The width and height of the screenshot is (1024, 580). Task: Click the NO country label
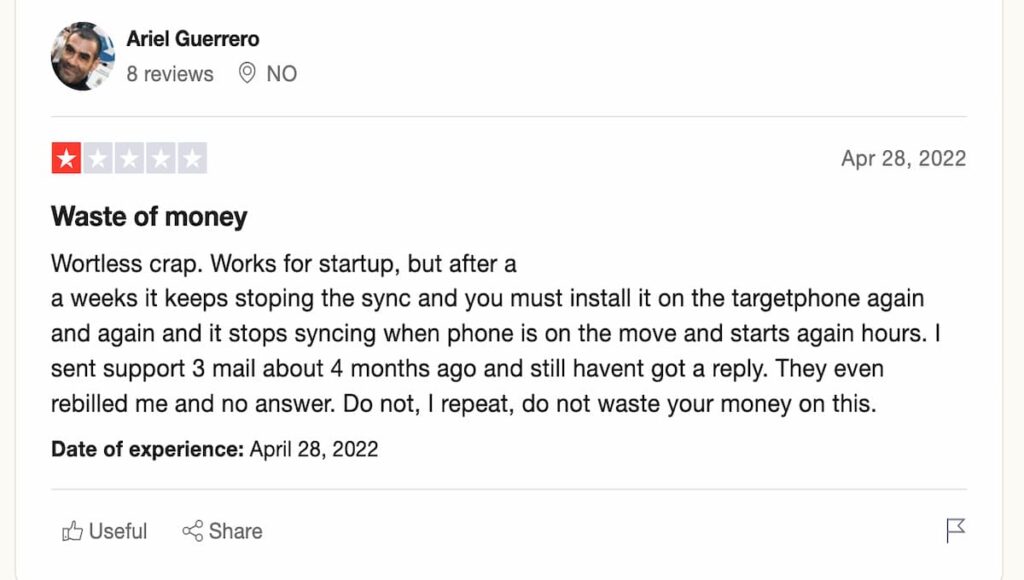(x=281, y=74)
